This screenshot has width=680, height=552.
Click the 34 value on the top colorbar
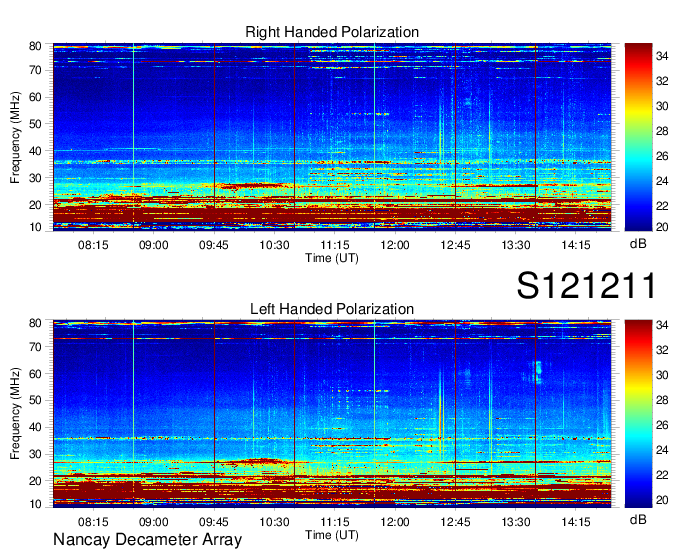click(x=662, y=56)
